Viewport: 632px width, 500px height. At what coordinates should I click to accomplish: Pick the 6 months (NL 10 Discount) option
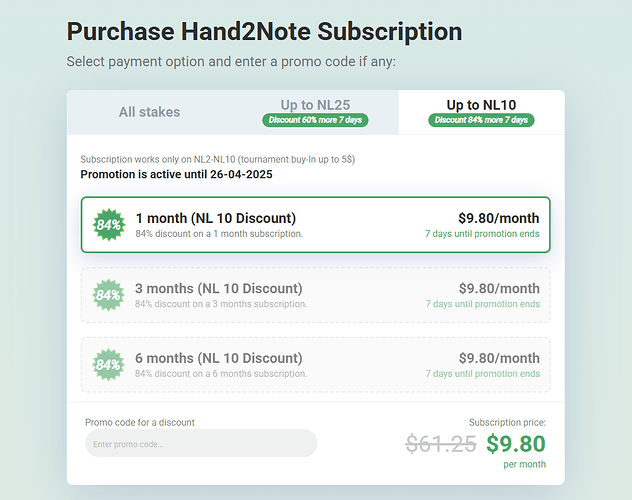pos(315,365)
